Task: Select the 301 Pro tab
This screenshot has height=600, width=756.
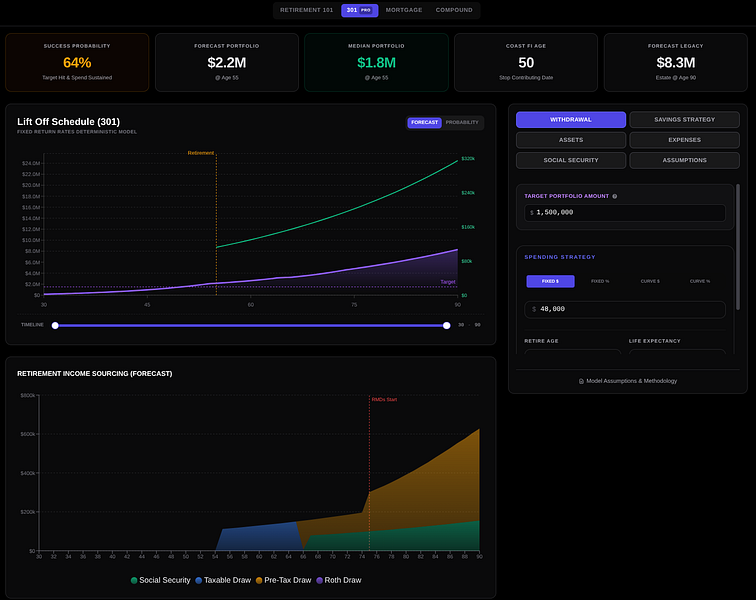Action: pyautogui.click(x=359, y=10)
